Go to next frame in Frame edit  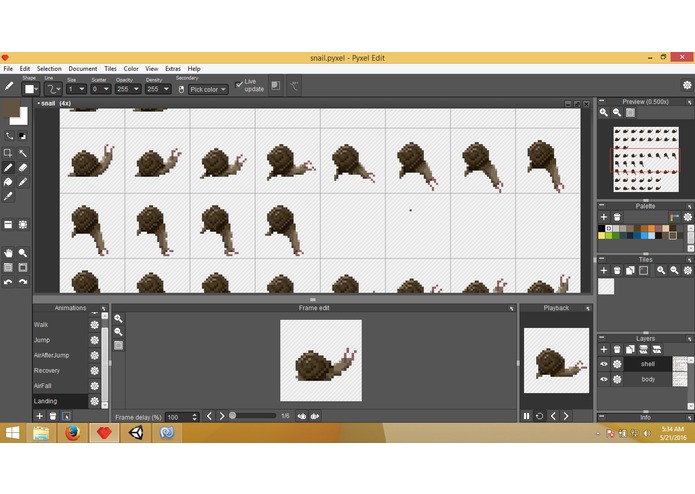(222, 416)
